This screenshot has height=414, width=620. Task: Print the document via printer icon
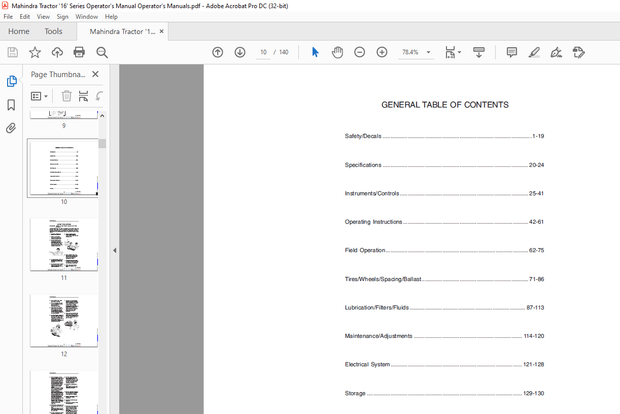click(79, 52)
